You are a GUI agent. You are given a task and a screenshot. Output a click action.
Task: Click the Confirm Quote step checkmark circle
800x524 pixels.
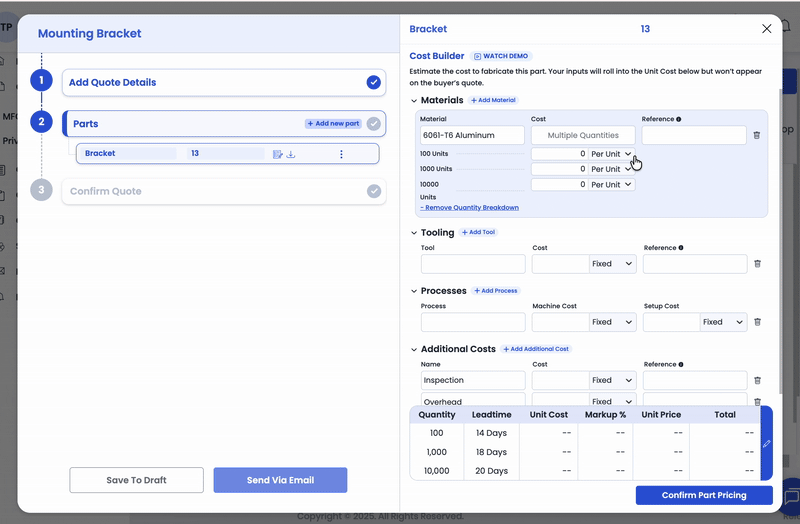click(373, 191)
